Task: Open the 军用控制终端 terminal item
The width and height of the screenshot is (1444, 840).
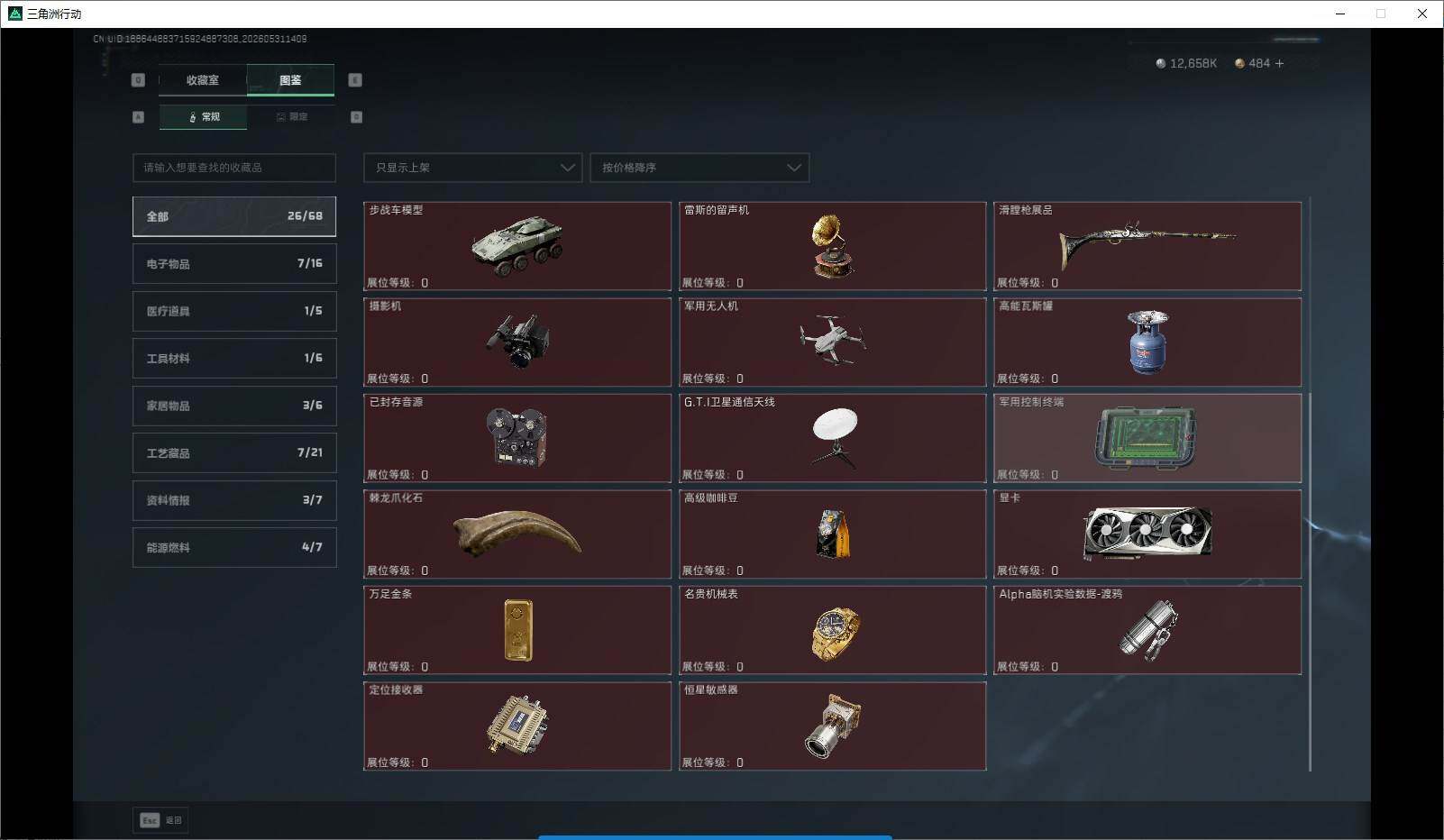Action: pos(1147,438)
